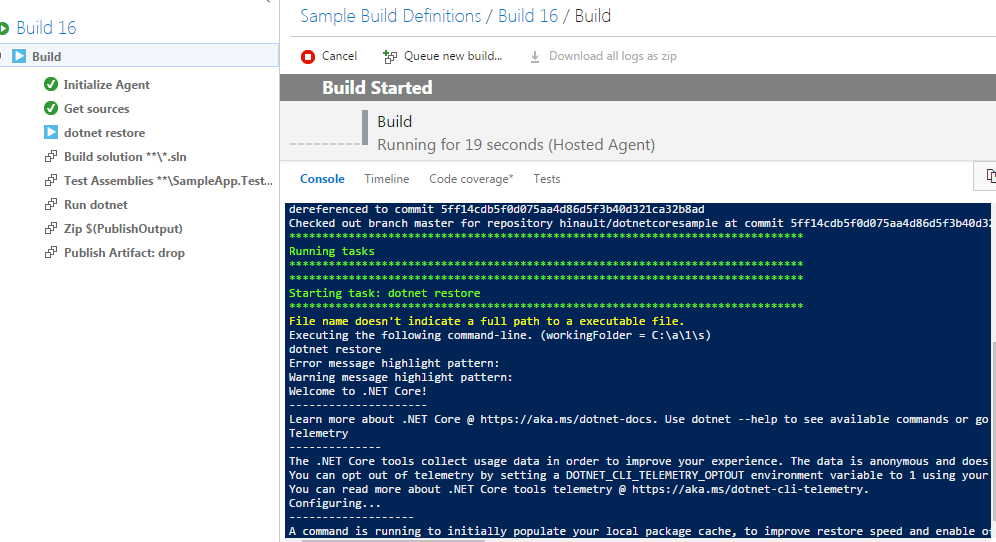
Task: Click pending icon beside Run dotnet
Action: tap(51, 205)
